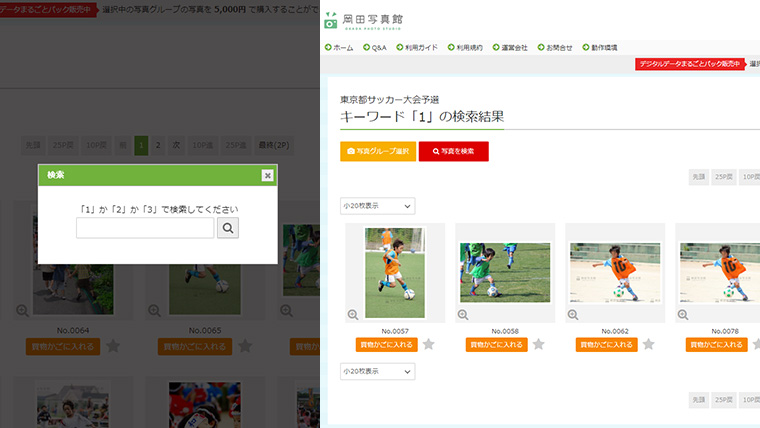Click 25P進 button in left pagination

236,145
